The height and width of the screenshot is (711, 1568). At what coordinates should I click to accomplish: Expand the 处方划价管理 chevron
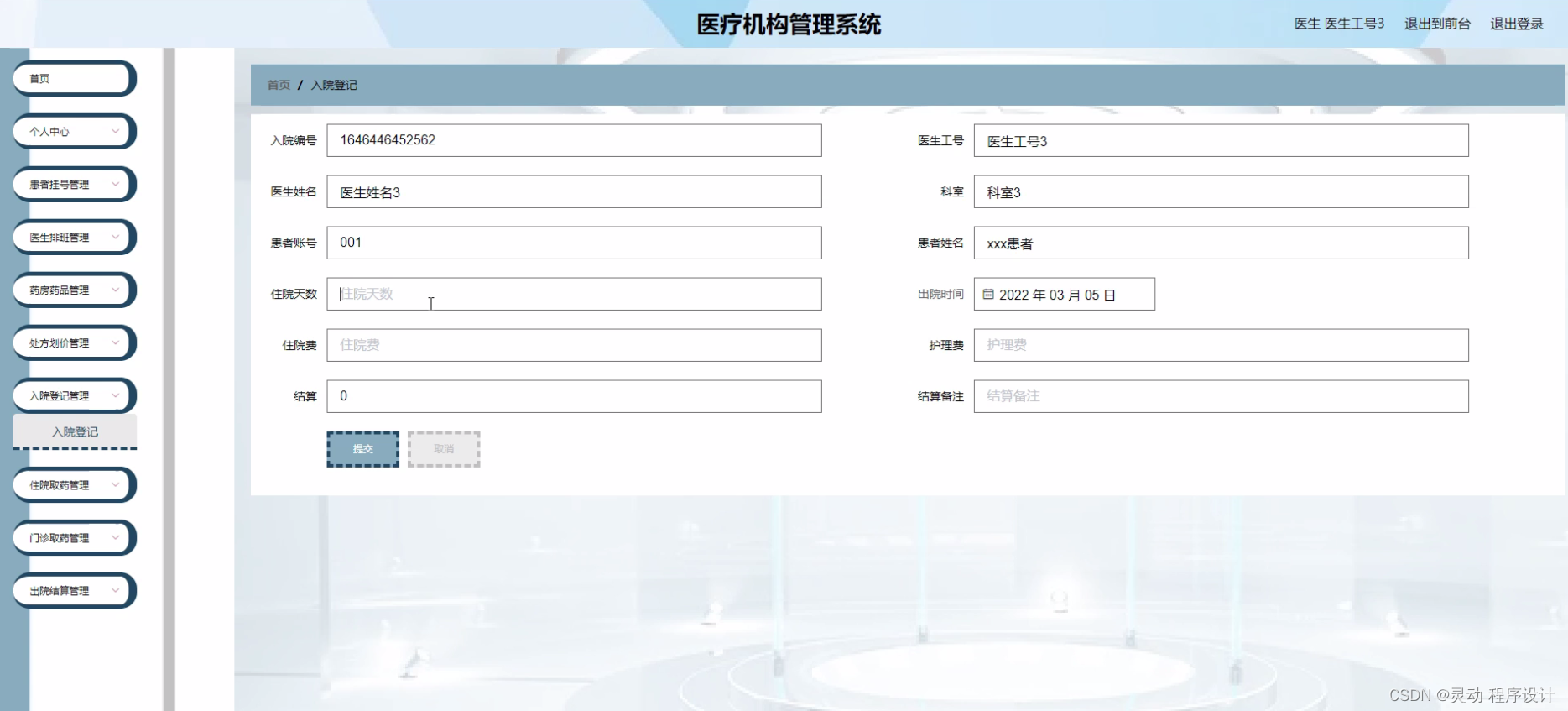pyautogui.click(x=115, y=342)
